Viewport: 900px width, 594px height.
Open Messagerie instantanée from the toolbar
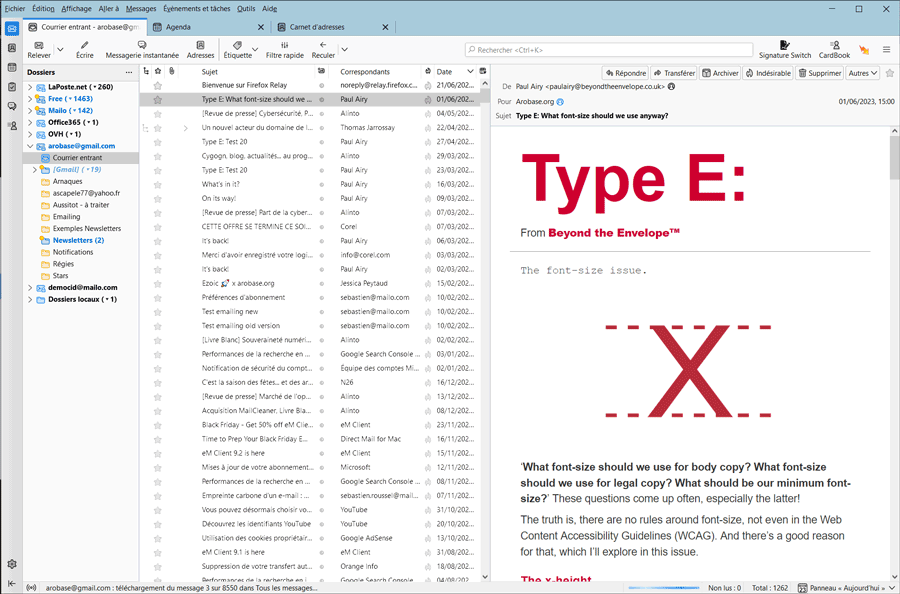tap(142, 50)
